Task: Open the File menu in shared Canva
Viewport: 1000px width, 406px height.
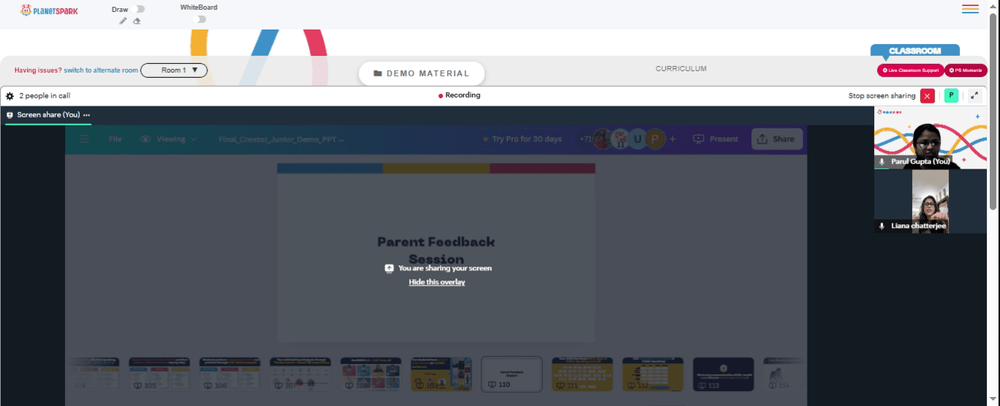Action: tap(115, 139)
